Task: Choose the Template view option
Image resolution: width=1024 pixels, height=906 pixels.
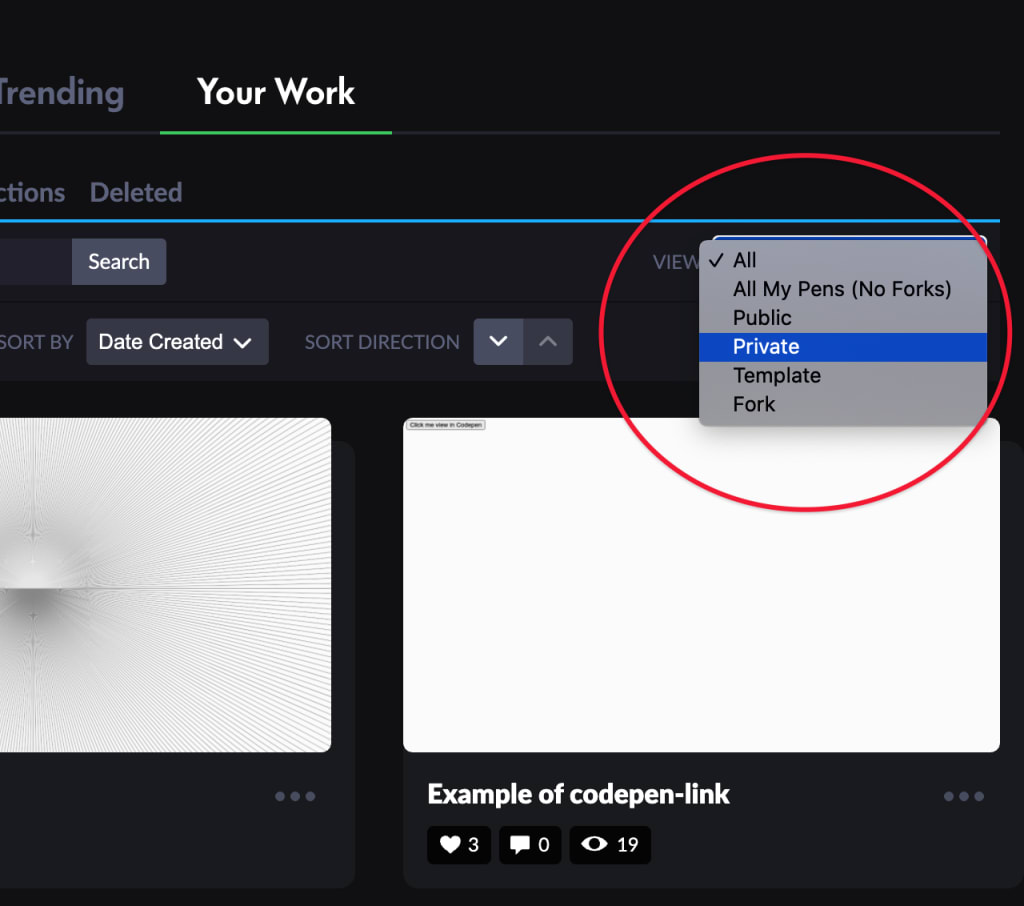Action: point(842,376)
